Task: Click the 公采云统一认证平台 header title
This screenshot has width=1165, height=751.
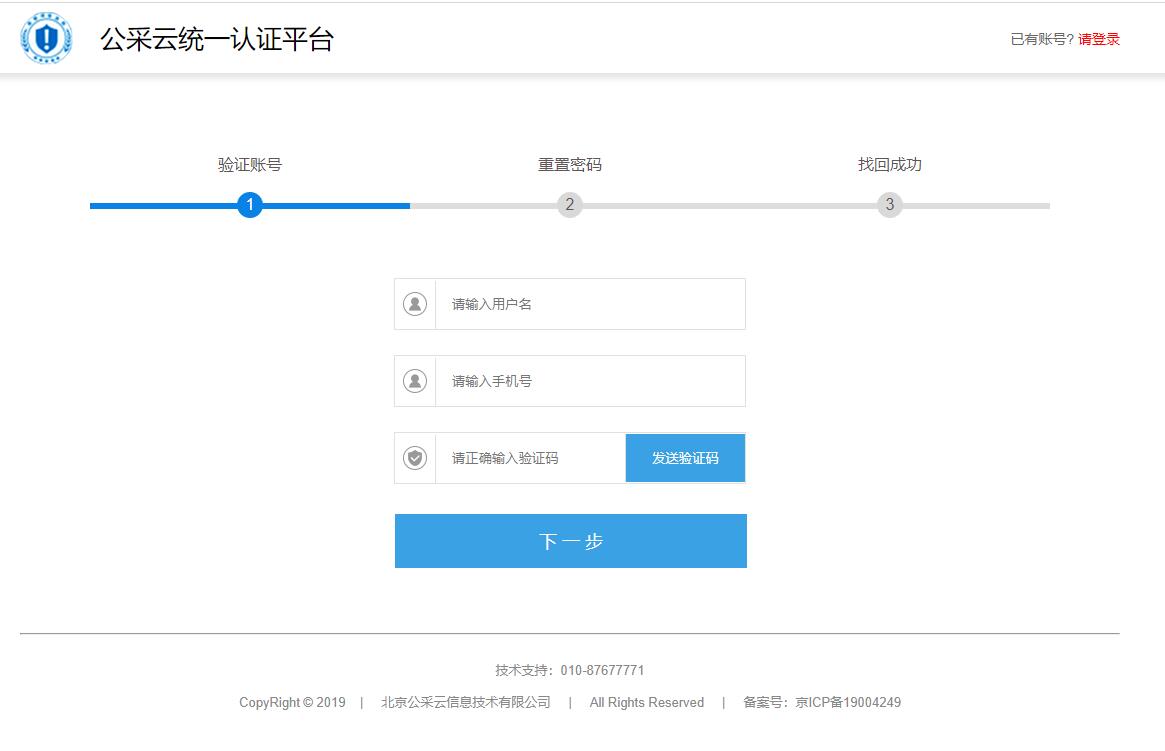Action: click(x=216, y=39)
